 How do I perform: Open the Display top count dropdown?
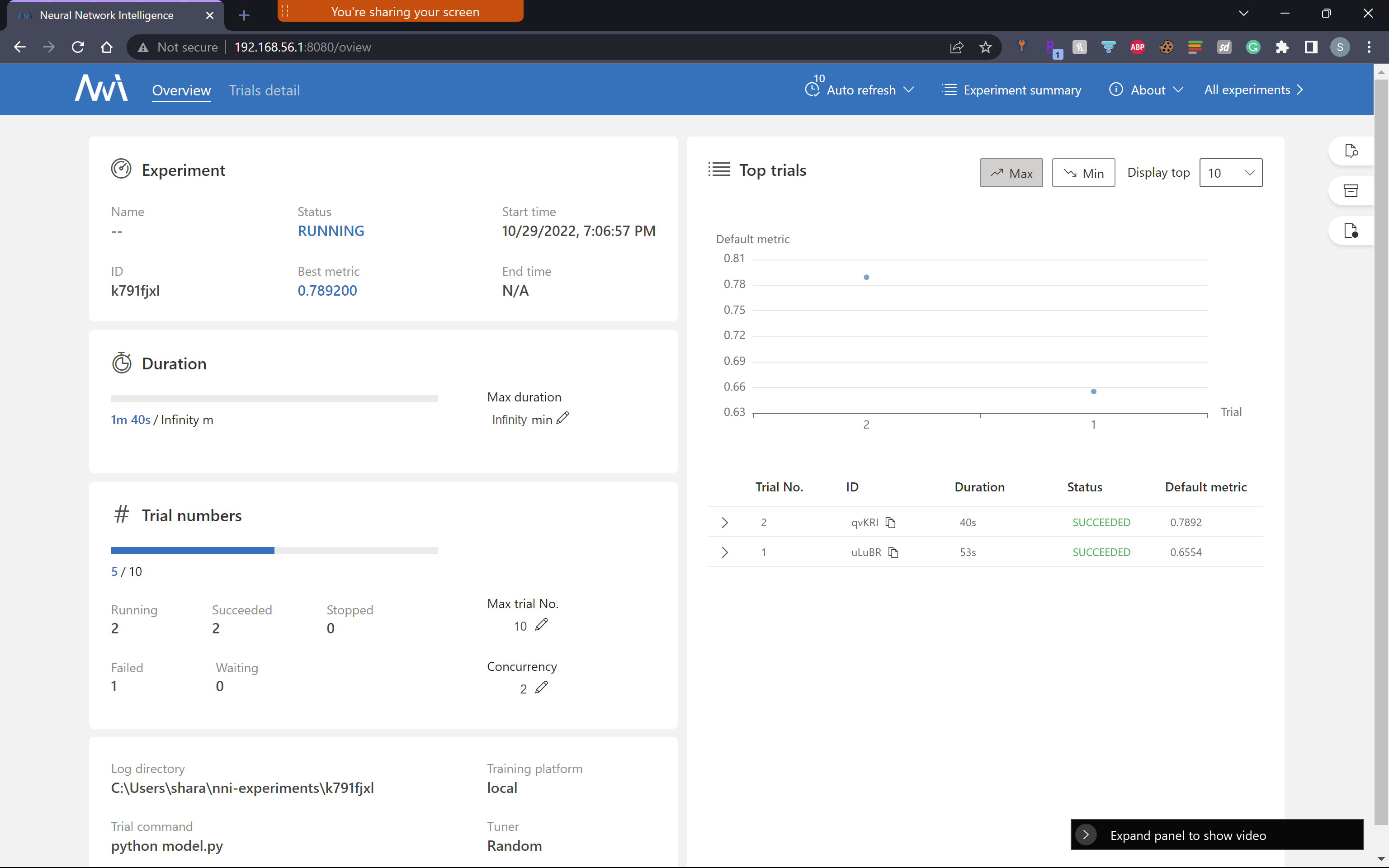click(x=1231, y=173)
